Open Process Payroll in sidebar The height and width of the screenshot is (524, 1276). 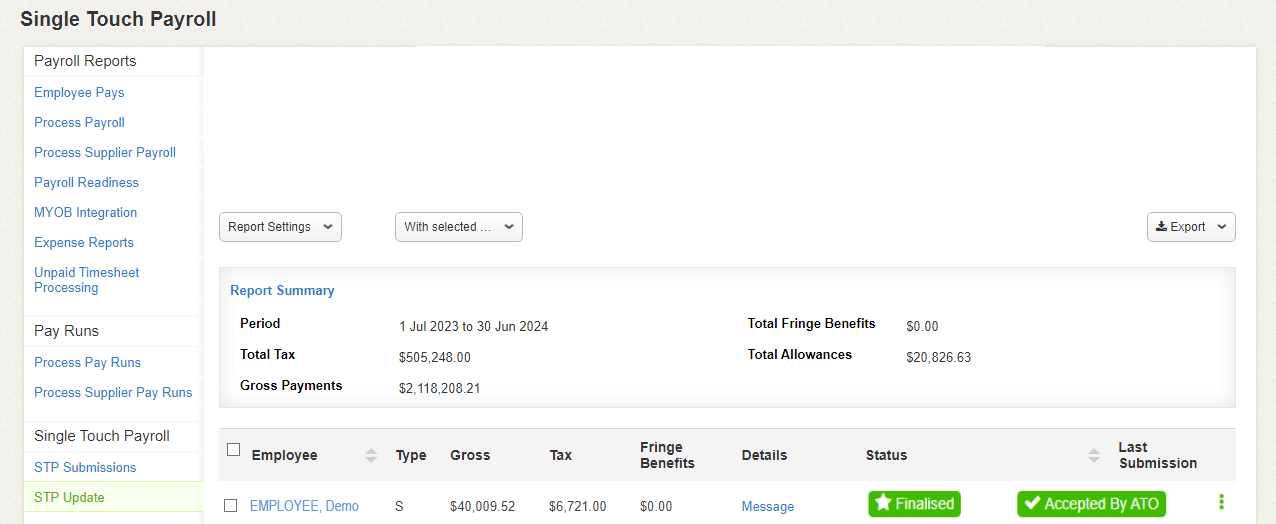point(79,122)
